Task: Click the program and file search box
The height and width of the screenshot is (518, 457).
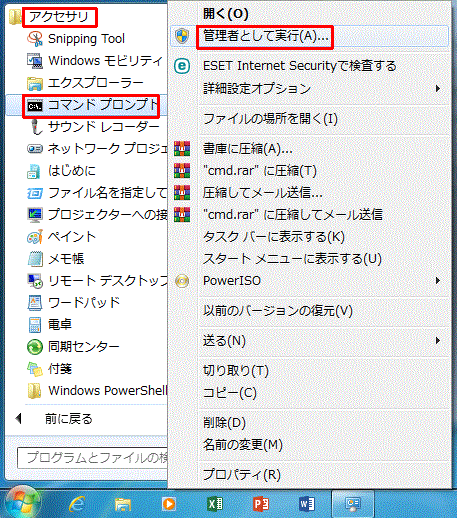Action: coord(92,458)
